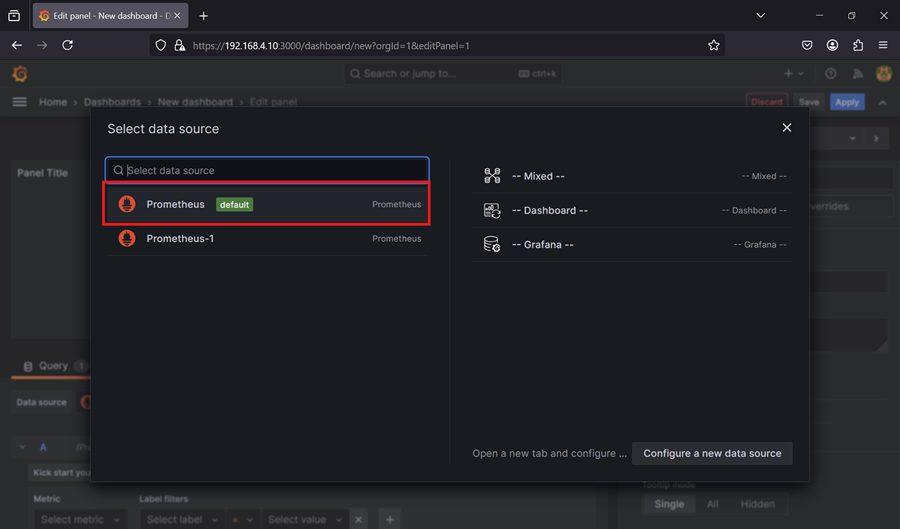Click the browser Forward arrow

coord(42,45)
